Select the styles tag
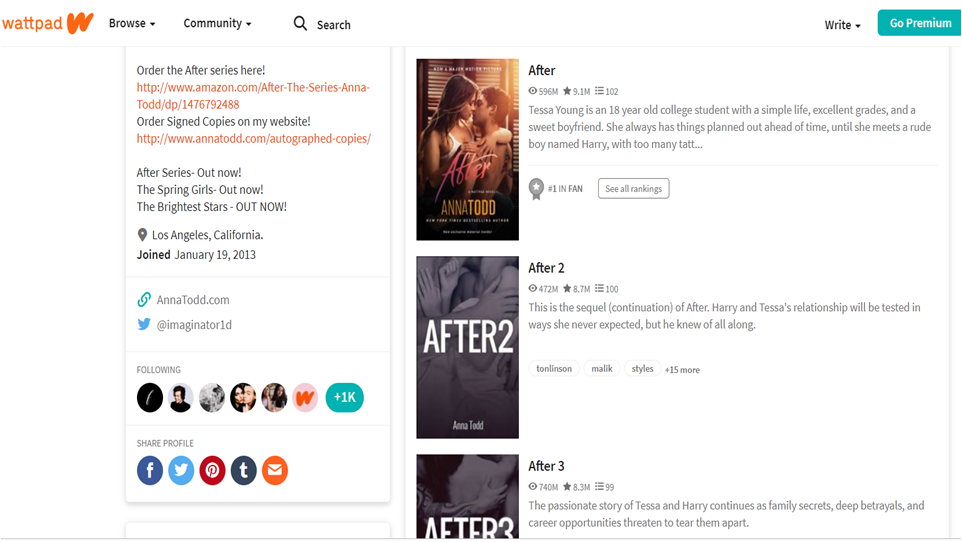Viewport: 962px width, 542px height. pos(642,369)
